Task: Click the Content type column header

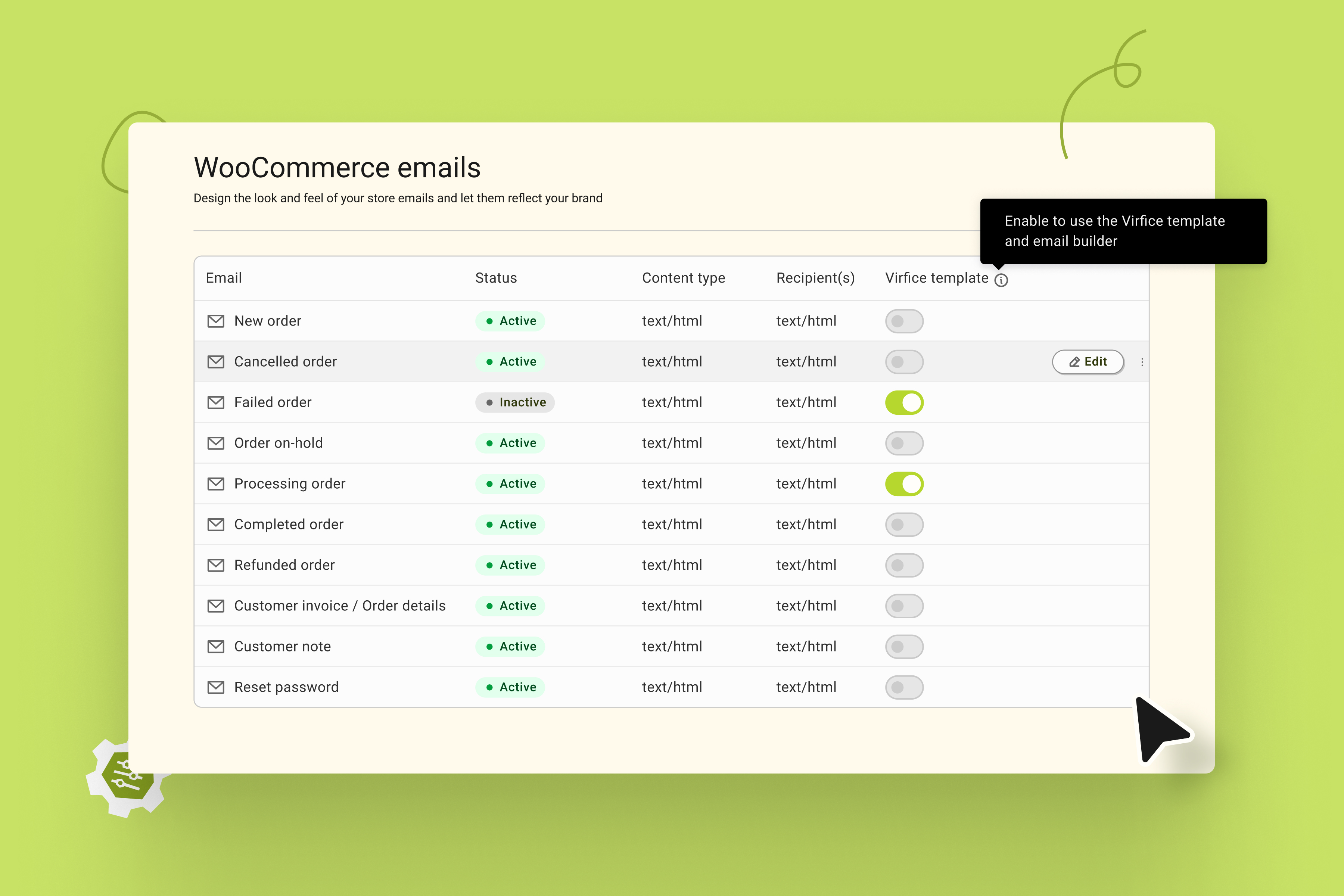Action: point(684,278)
